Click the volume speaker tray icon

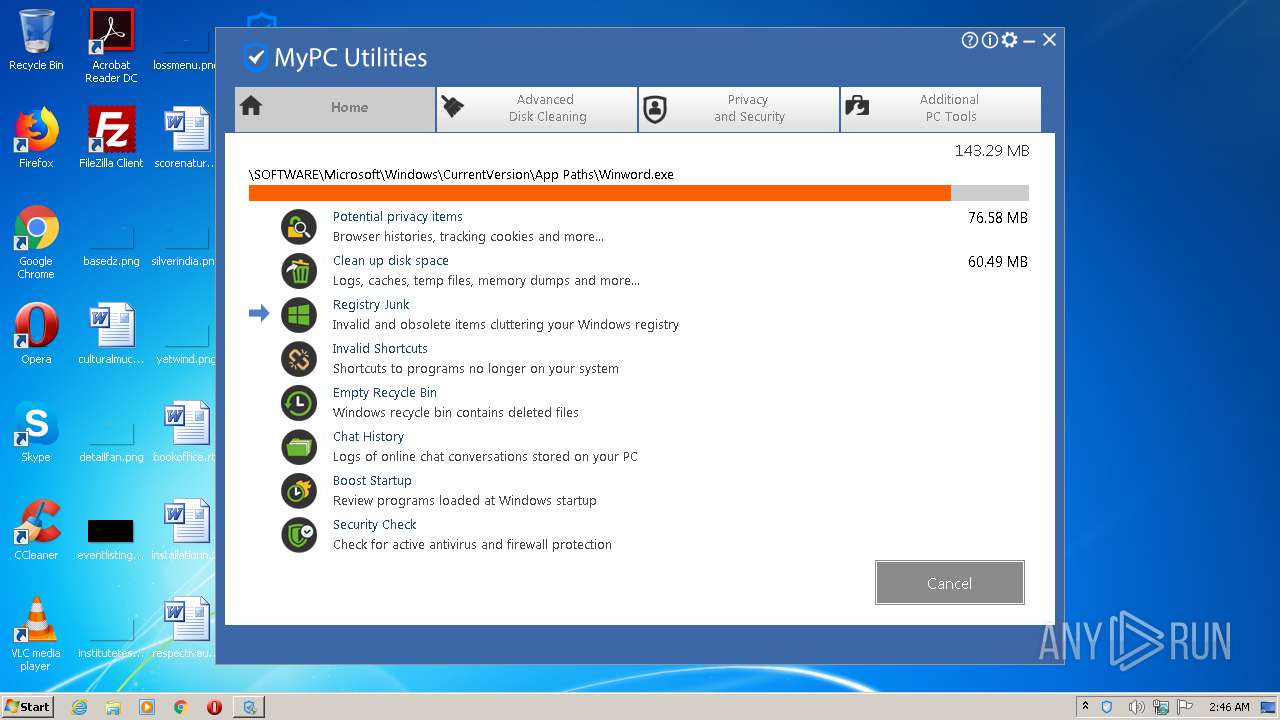coord(1136,707)
